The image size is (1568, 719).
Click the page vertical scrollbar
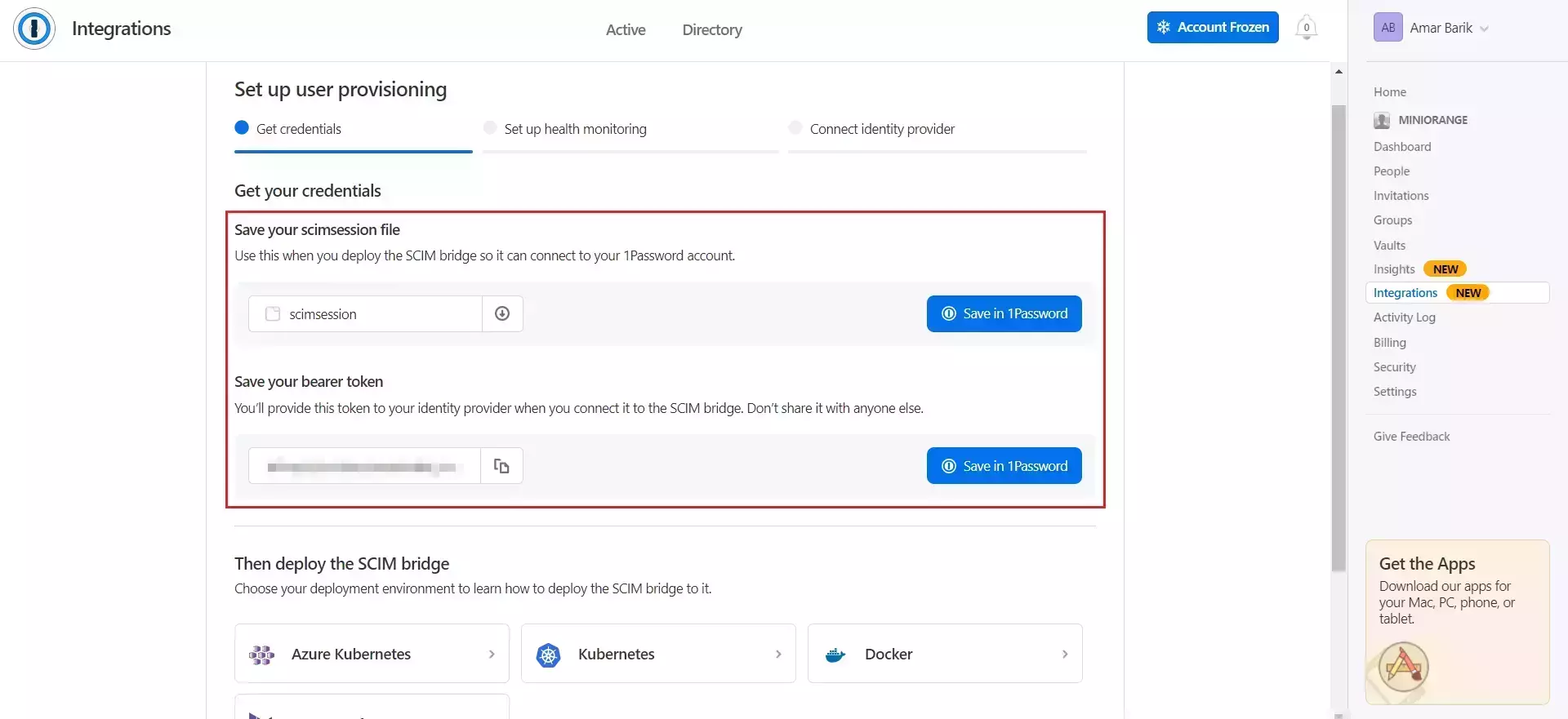(1339, 338)
